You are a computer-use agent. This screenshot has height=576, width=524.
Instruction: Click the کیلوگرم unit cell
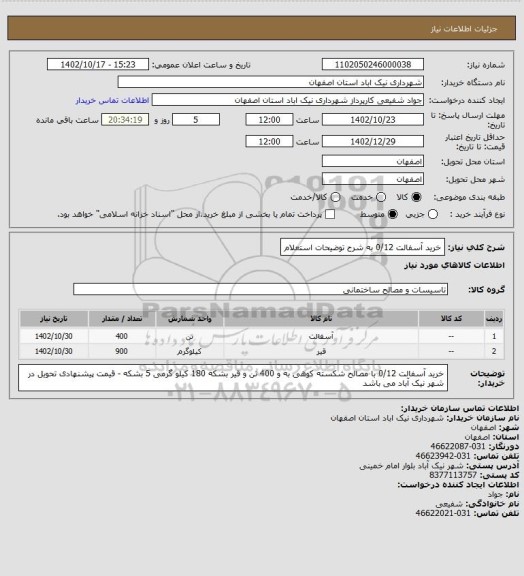190,352
